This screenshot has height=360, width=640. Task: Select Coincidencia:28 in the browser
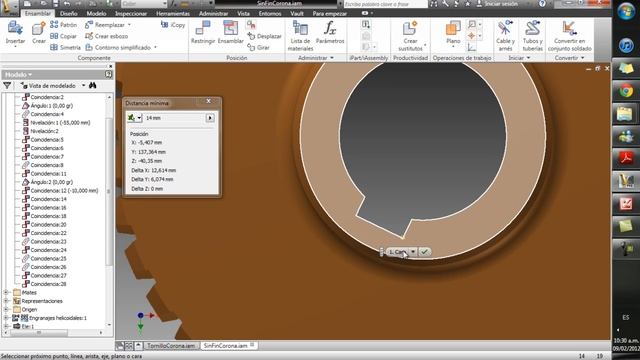[x=44, y=284]
